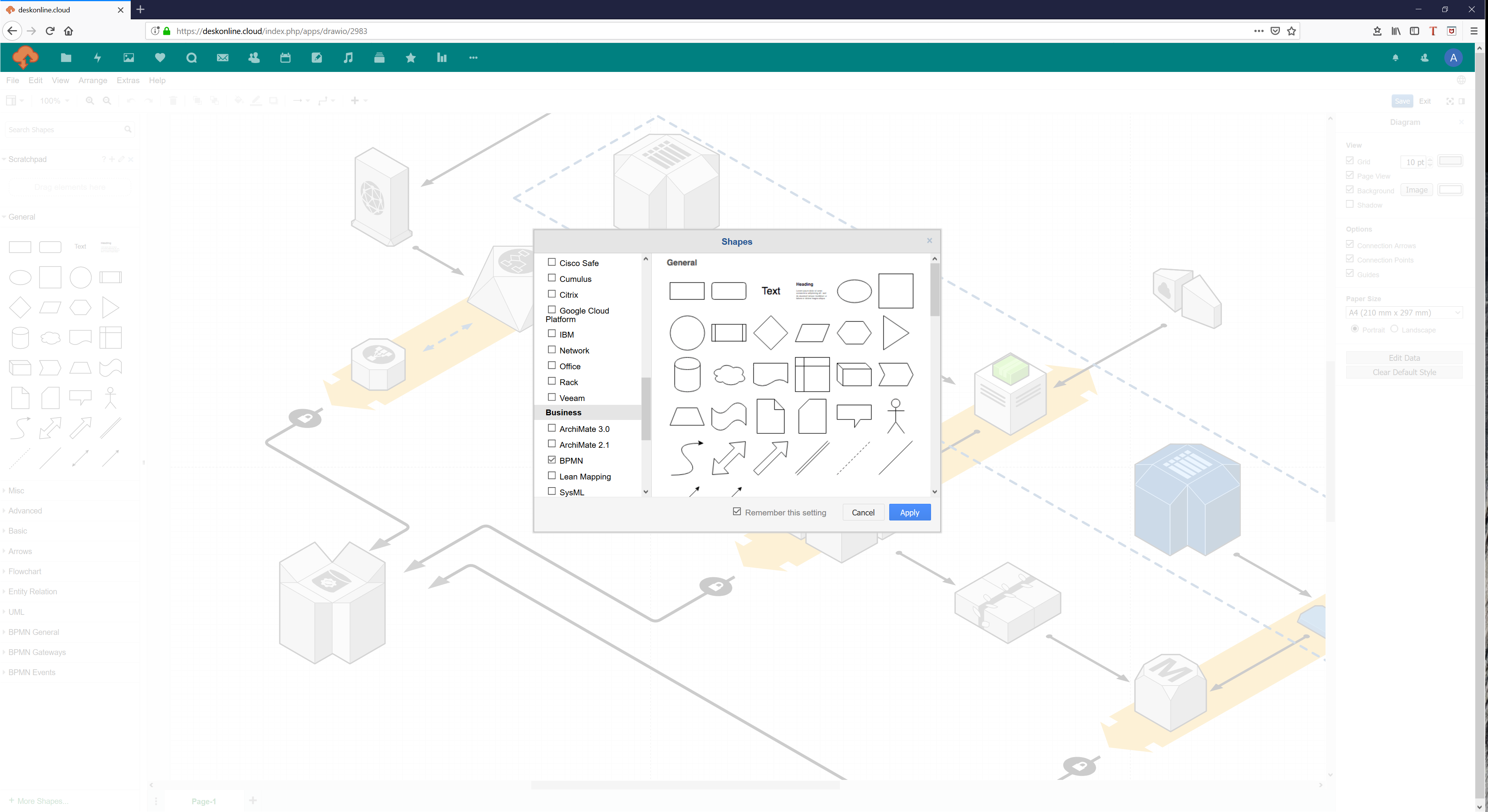
Task: Cancel the Shapes dialog
Action: point(863,512)
